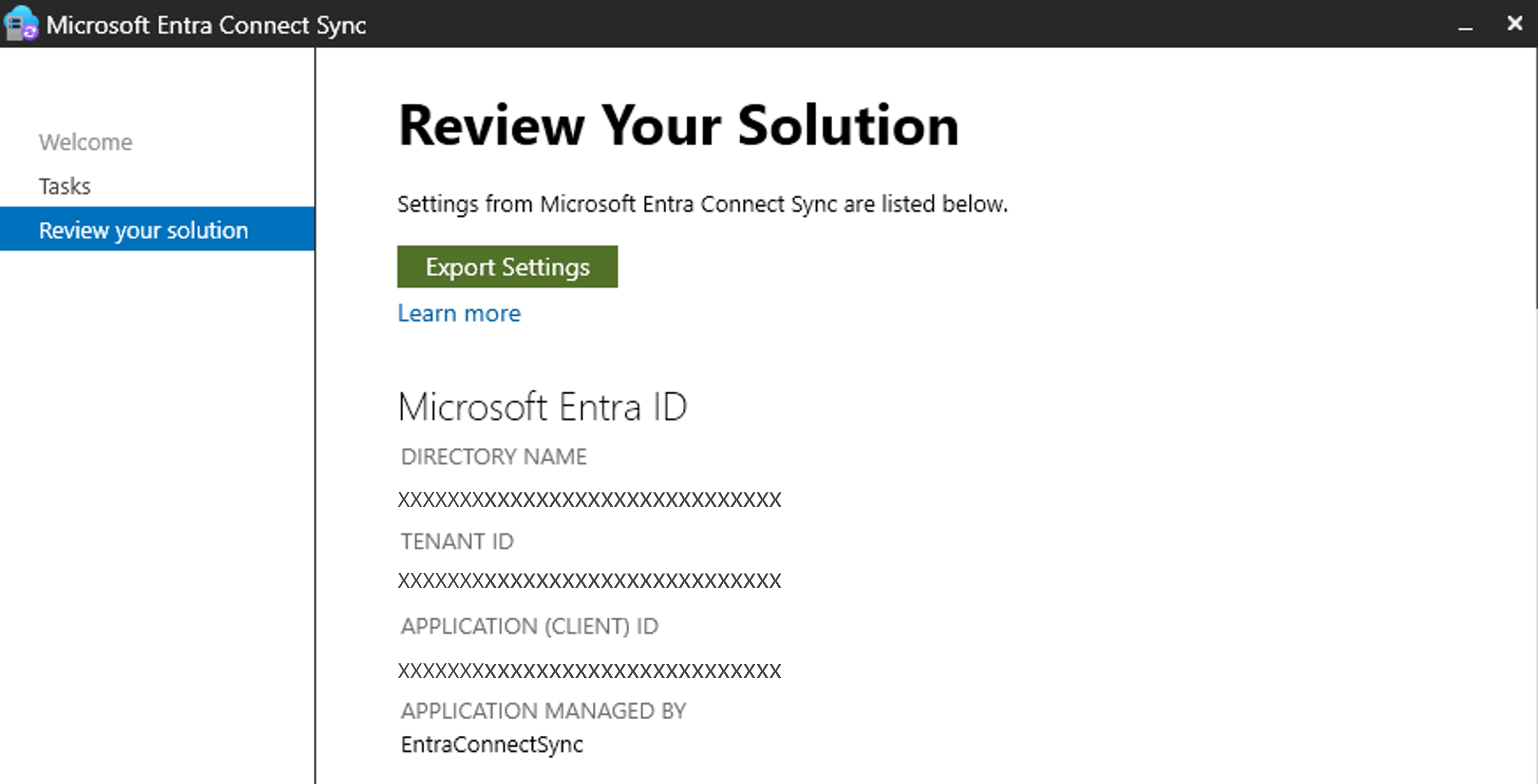Click the DIRECTORY NAME label
This screenshot has width=1538, height=784.
[493, 456]
